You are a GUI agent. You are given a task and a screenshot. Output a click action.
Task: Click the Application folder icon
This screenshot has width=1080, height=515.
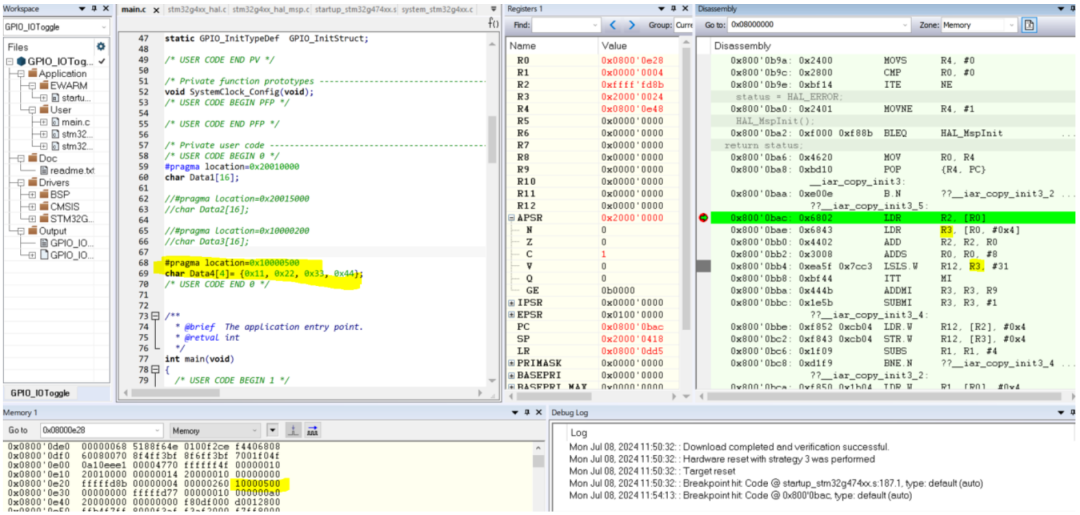[32, 74]
